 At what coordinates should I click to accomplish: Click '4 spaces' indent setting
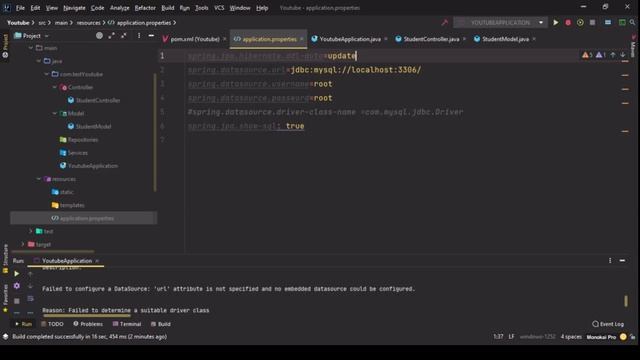pos(571,337)
